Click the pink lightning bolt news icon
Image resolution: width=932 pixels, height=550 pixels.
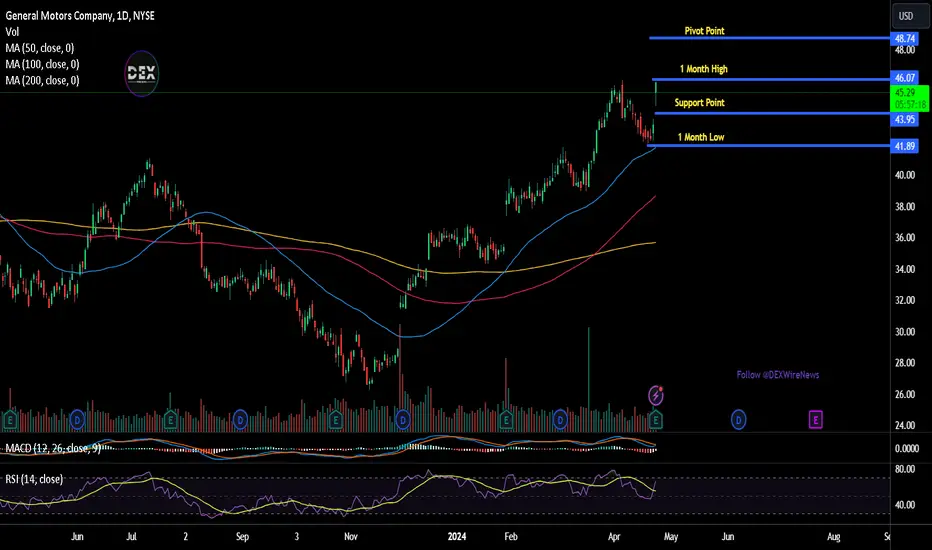click(656, 395)
